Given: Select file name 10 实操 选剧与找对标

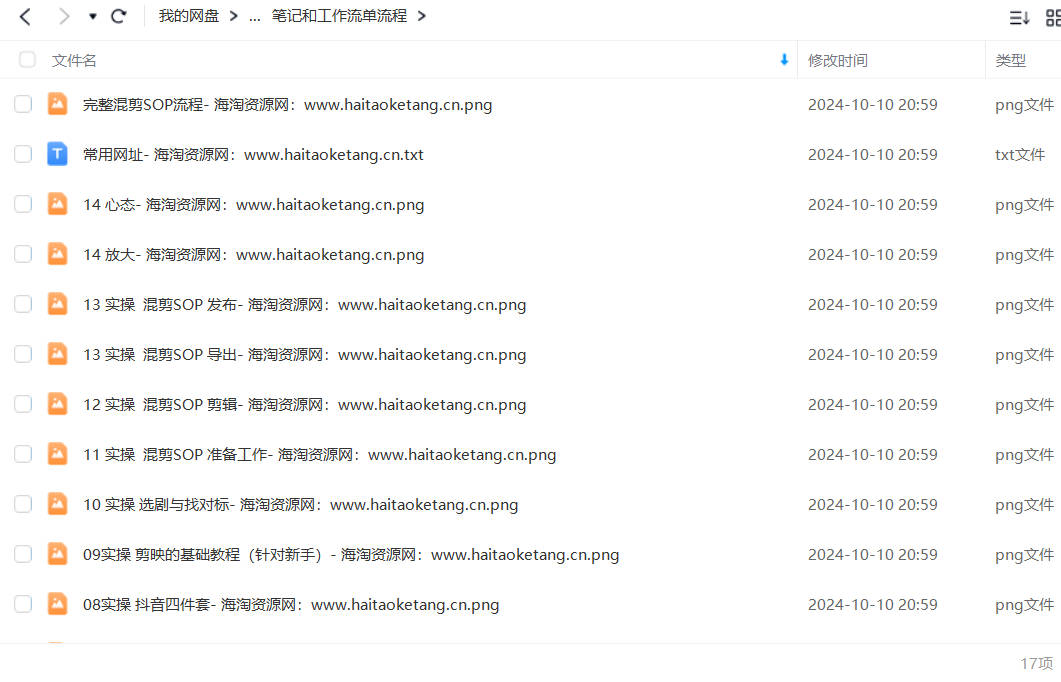Looking at the screenshot, I should click(x=300, y=505).
